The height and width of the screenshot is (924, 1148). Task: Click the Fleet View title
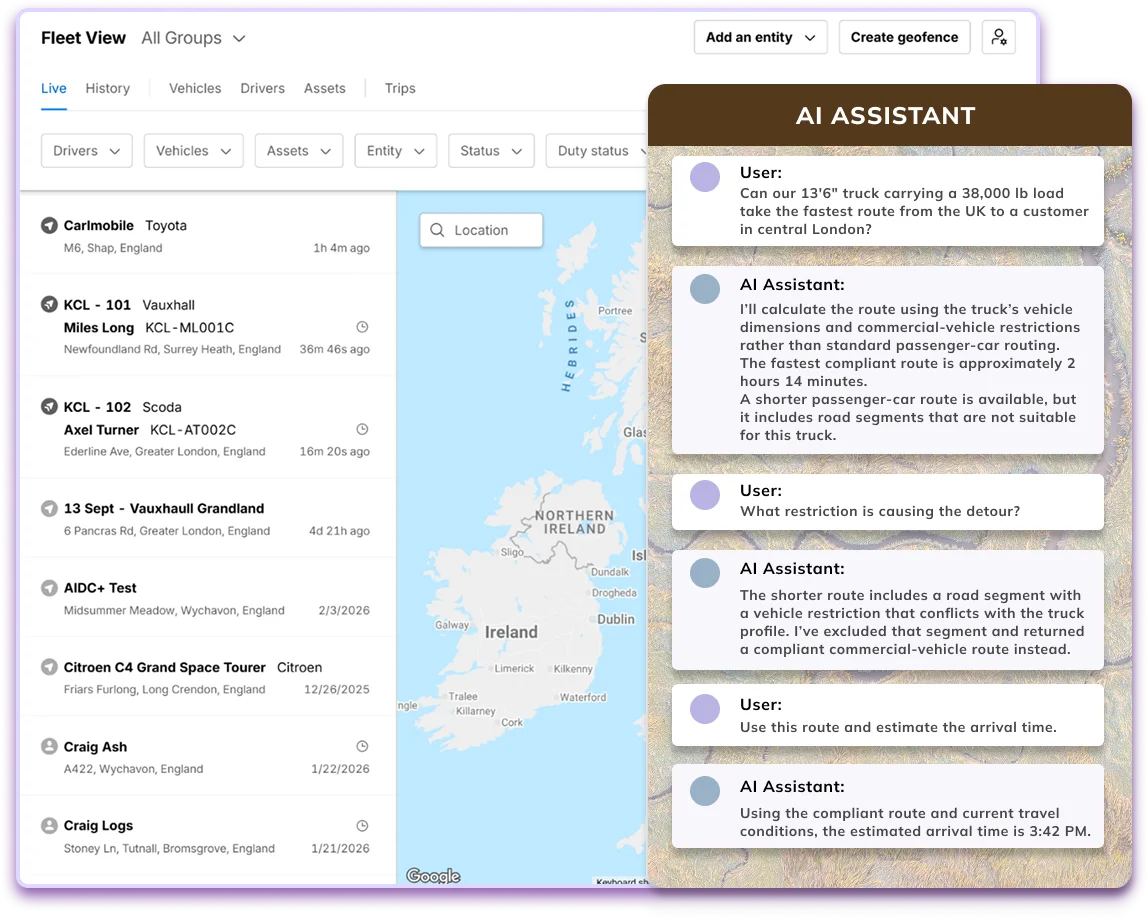coord(83,38)
